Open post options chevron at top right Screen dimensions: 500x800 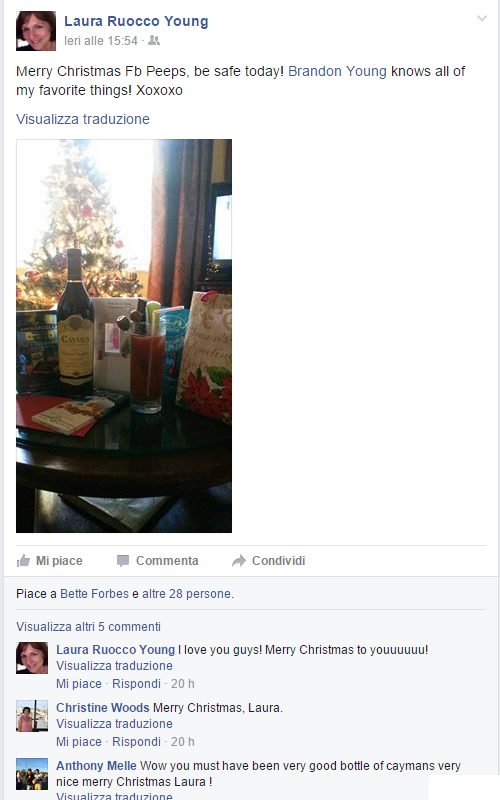(x=482, y=18)
